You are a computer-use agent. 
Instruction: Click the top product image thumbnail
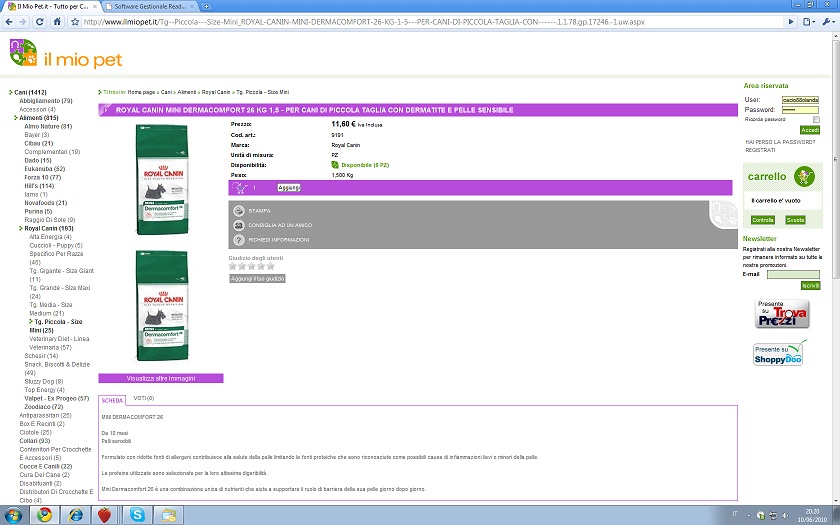[162, 179]
